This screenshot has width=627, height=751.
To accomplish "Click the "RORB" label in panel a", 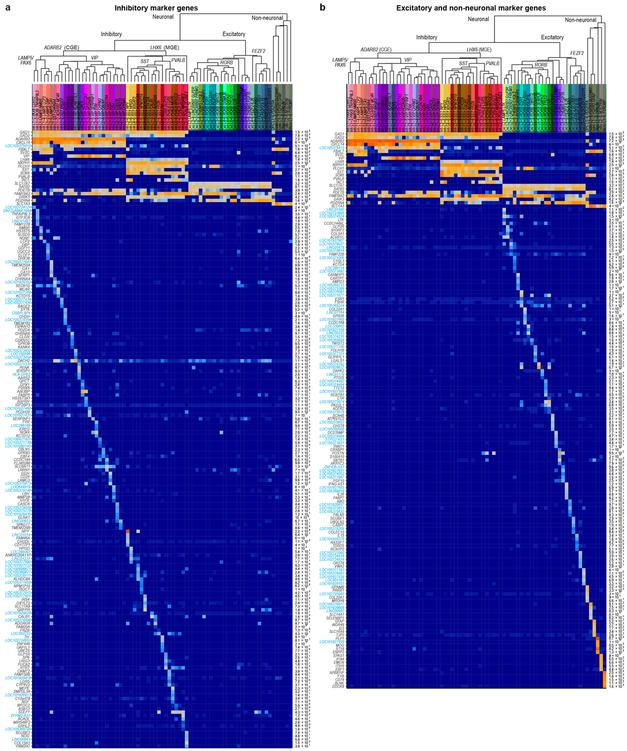I will click(226, 62).
